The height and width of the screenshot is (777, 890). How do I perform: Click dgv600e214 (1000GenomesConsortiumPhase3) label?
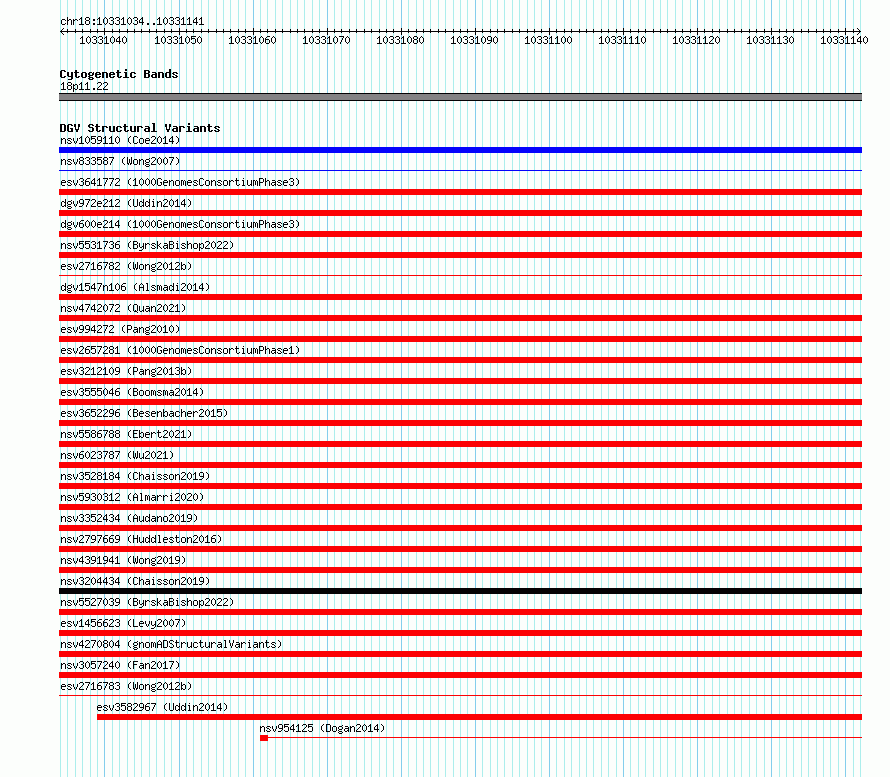pos(180,224)
